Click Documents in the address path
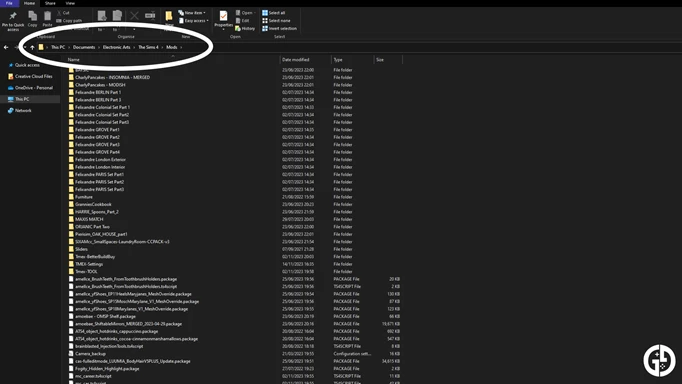Screen dimensions: 682x384 (x=84, y=47)
